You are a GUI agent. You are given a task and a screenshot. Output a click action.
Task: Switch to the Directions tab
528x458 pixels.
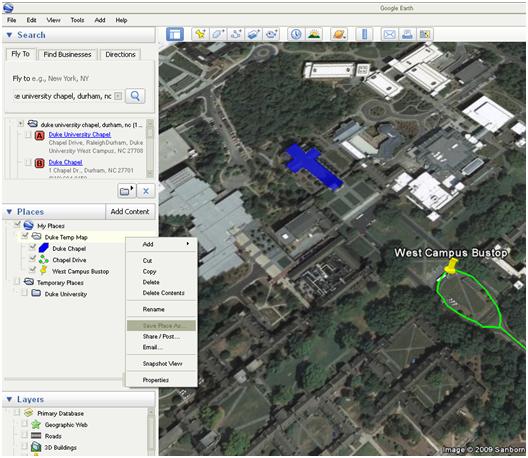[120, 55]
